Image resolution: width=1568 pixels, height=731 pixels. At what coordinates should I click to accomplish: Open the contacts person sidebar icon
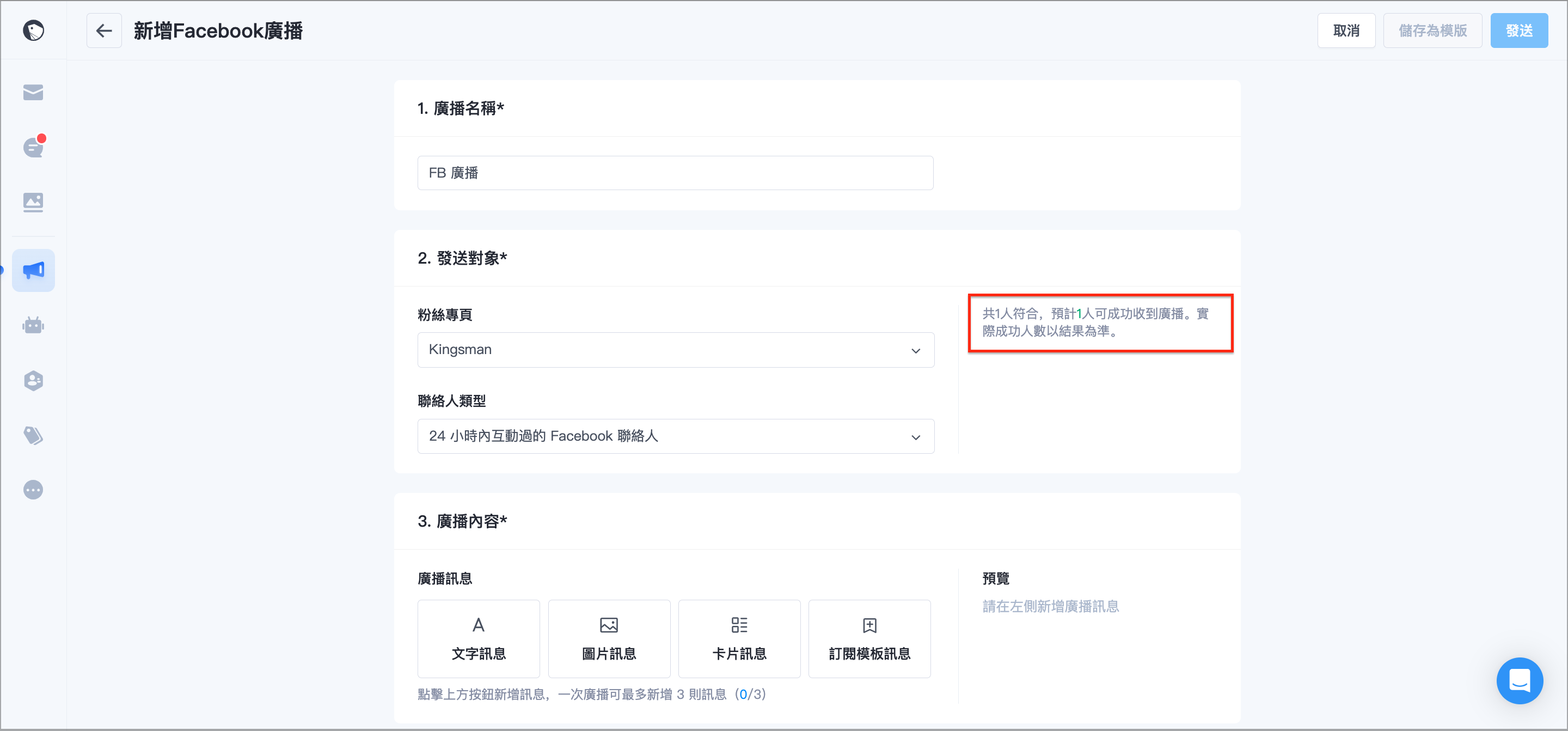point(33,380)
